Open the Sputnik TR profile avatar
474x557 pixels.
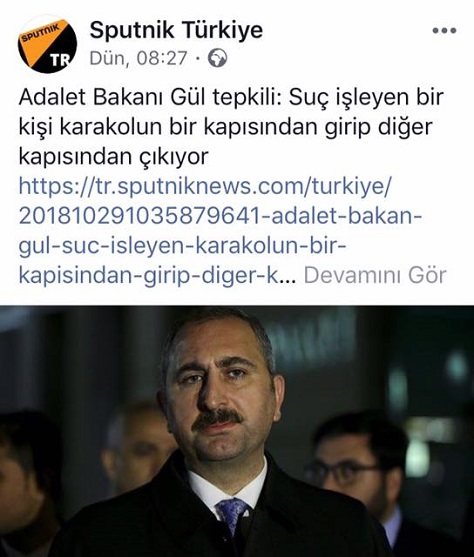(47, 44)
